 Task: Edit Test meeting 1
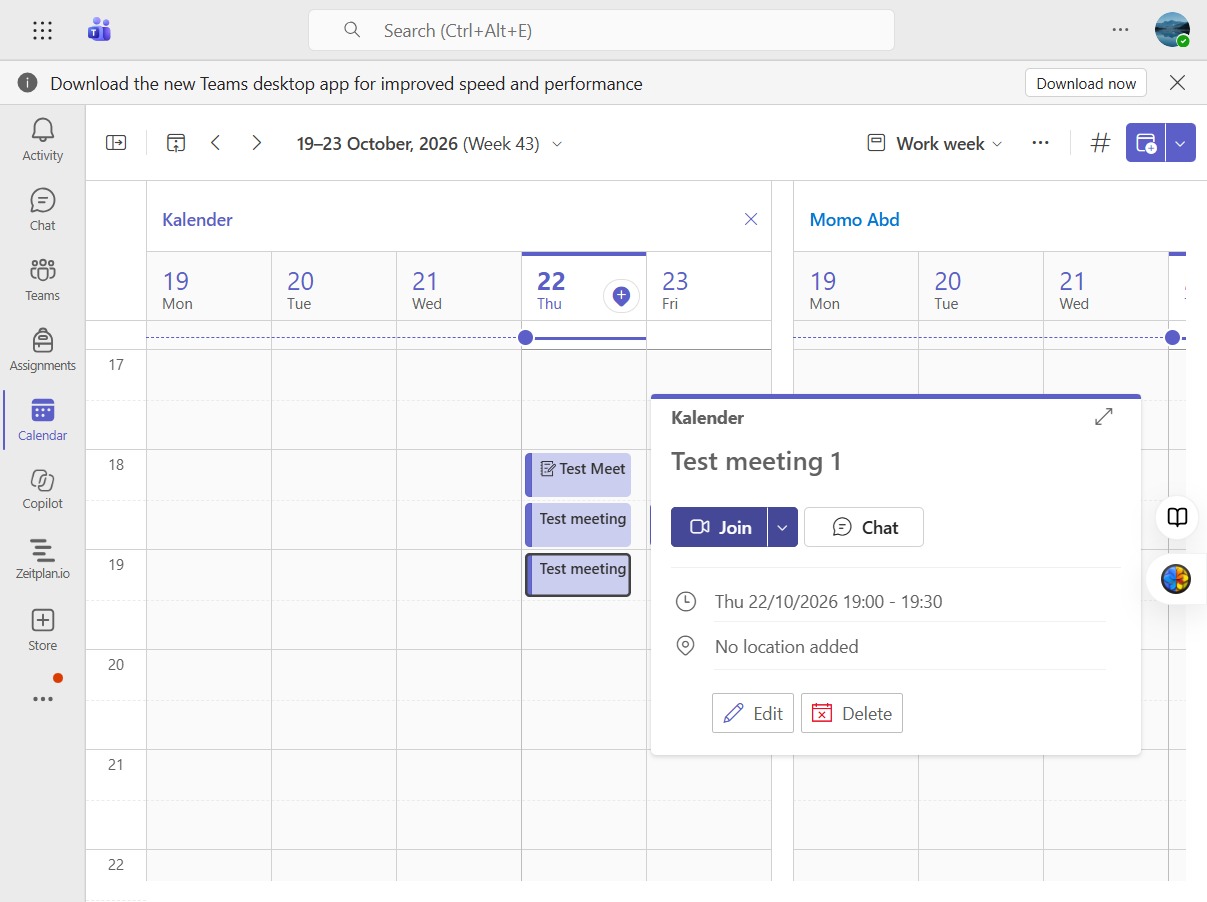753,713
